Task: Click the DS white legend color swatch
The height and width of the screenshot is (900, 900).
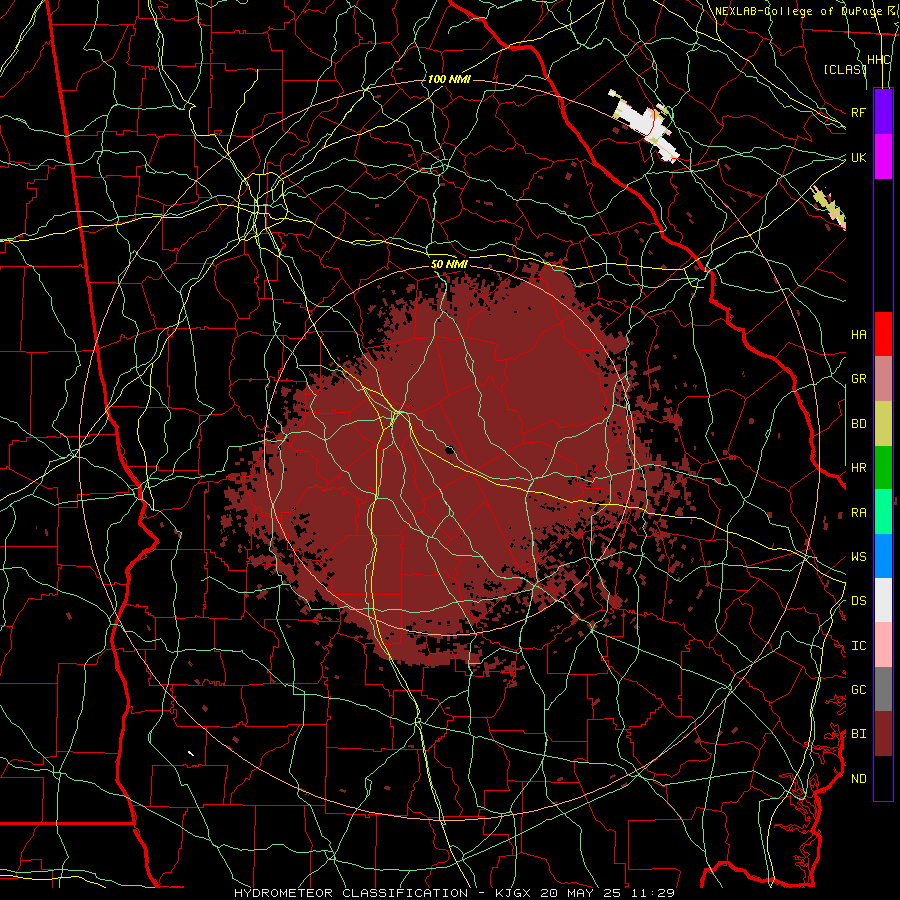Action: [x=883, y=600]
